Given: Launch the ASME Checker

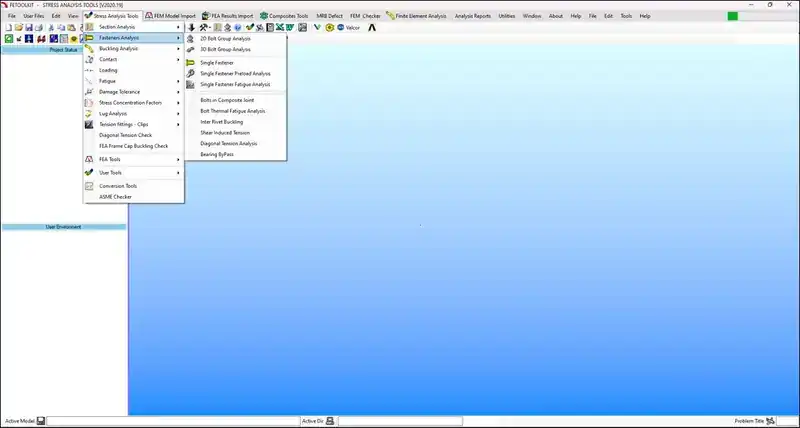Looking at the screenshot, I should 134,196.
